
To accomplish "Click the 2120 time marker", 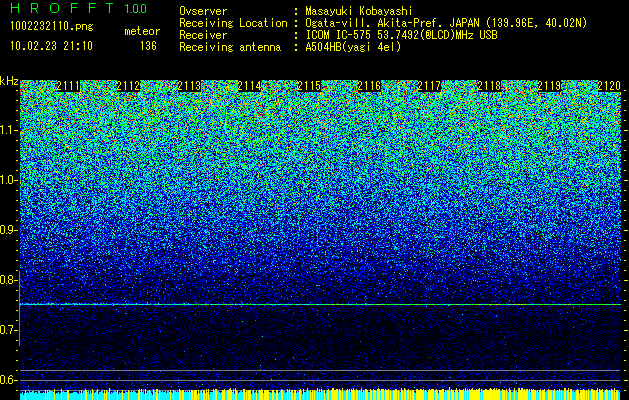I will pyautogui.click(x=609, y=86).
